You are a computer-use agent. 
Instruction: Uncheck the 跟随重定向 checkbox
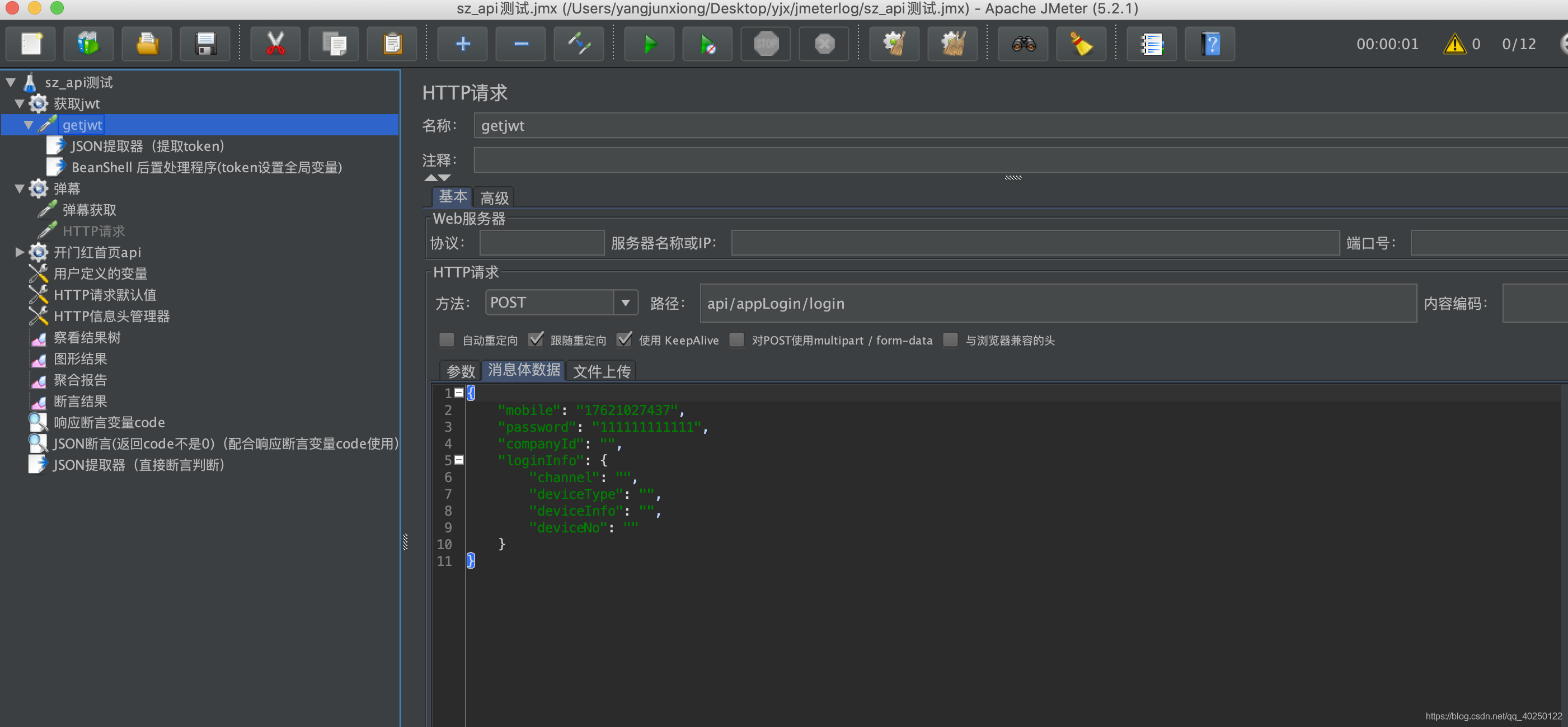pos(536,339)
